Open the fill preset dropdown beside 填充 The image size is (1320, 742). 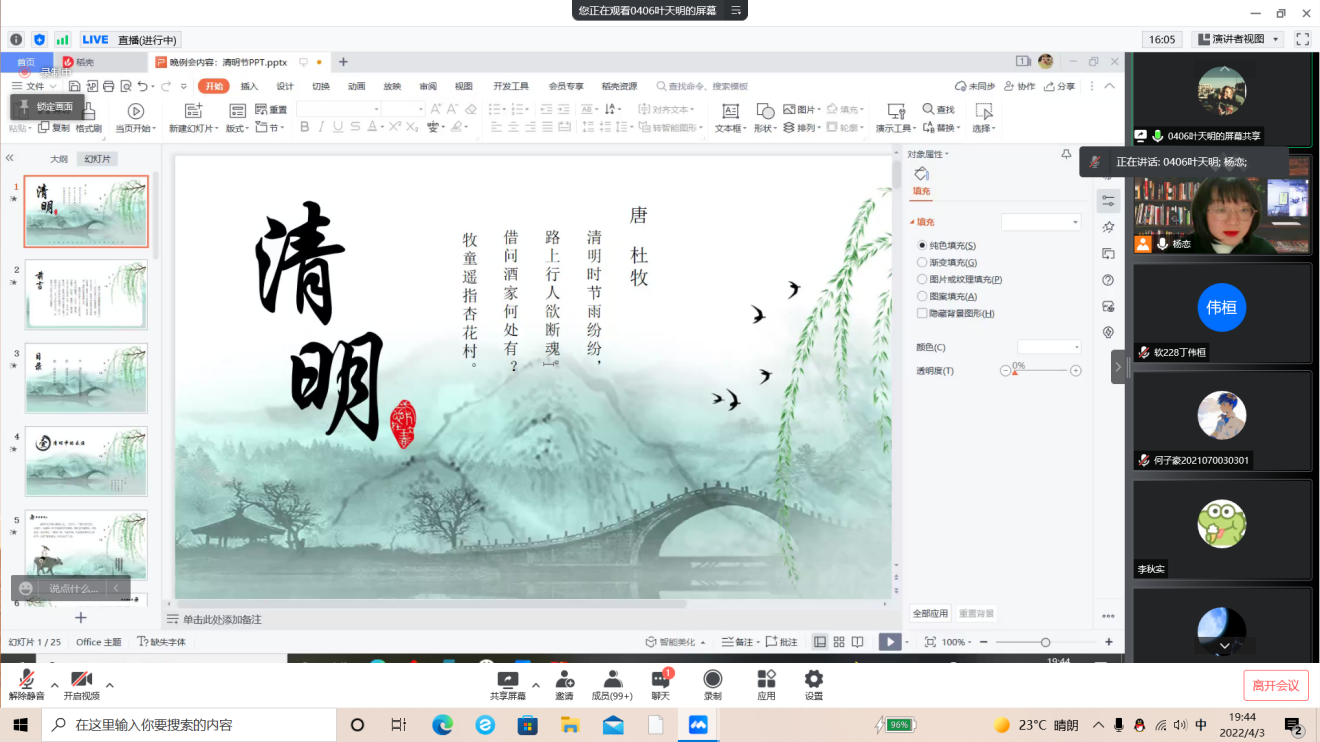coord(1041,222)
